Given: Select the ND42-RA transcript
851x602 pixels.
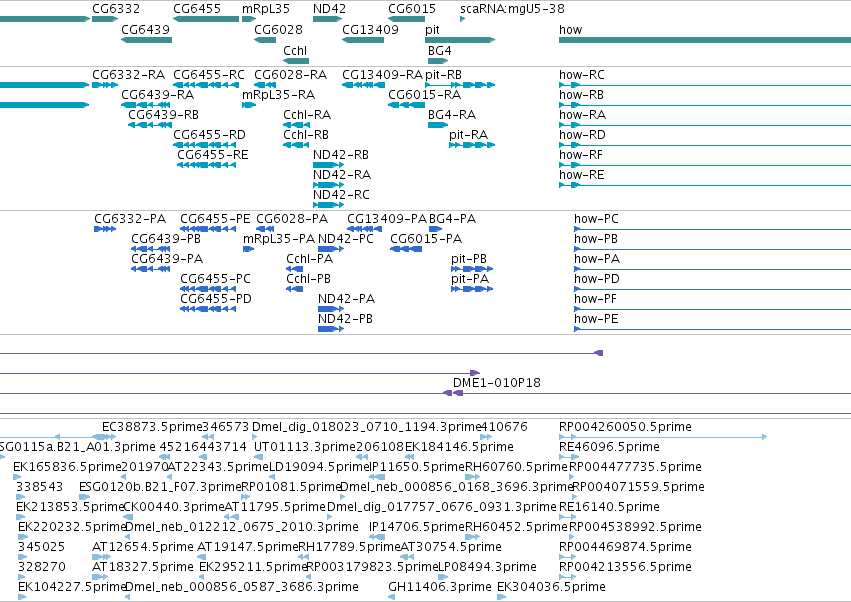Looking at the screenshot, I should pyautogui.click(x=342, y=175).
